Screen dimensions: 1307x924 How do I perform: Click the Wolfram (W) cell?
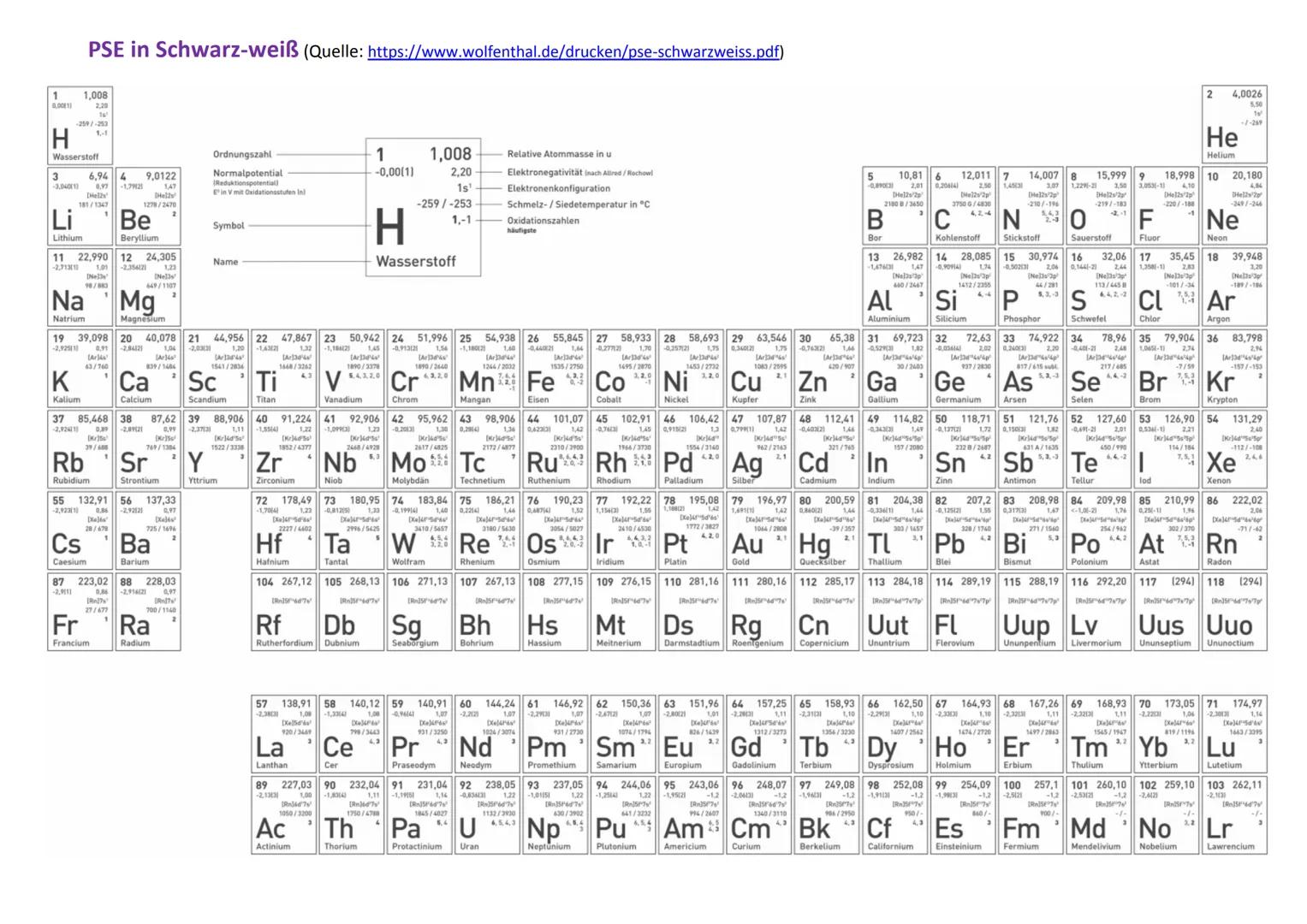tap(419, 531)
